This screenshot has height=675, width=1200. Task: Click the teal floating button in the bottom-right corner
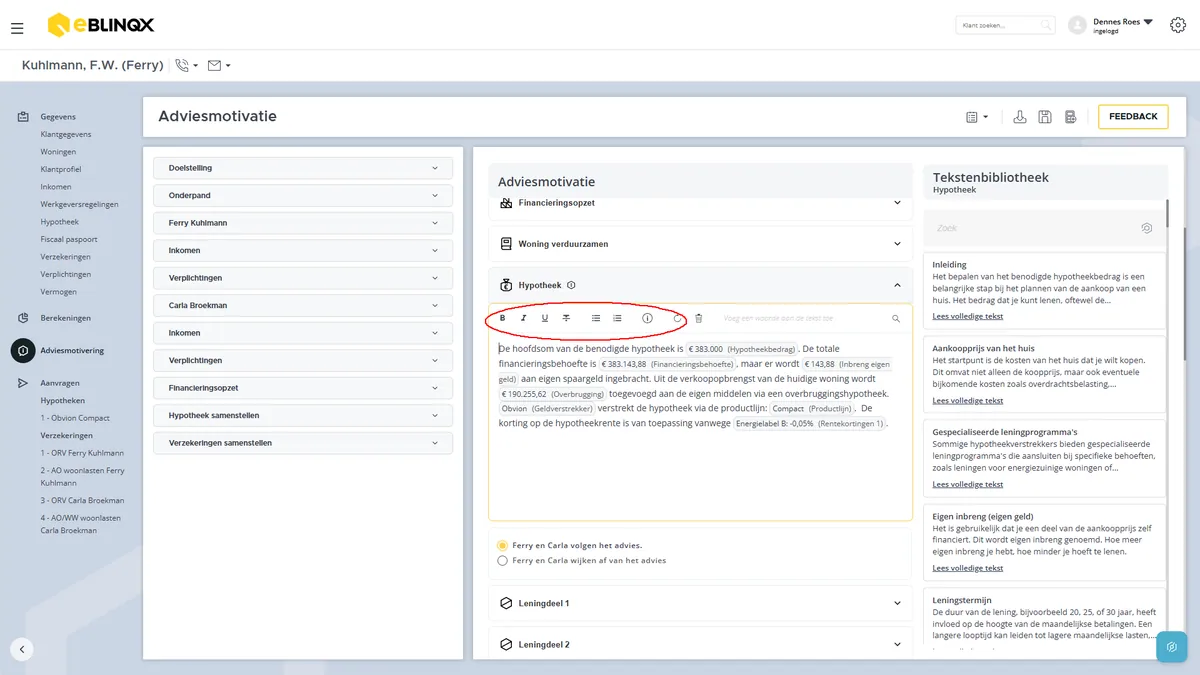point(1172,647)
